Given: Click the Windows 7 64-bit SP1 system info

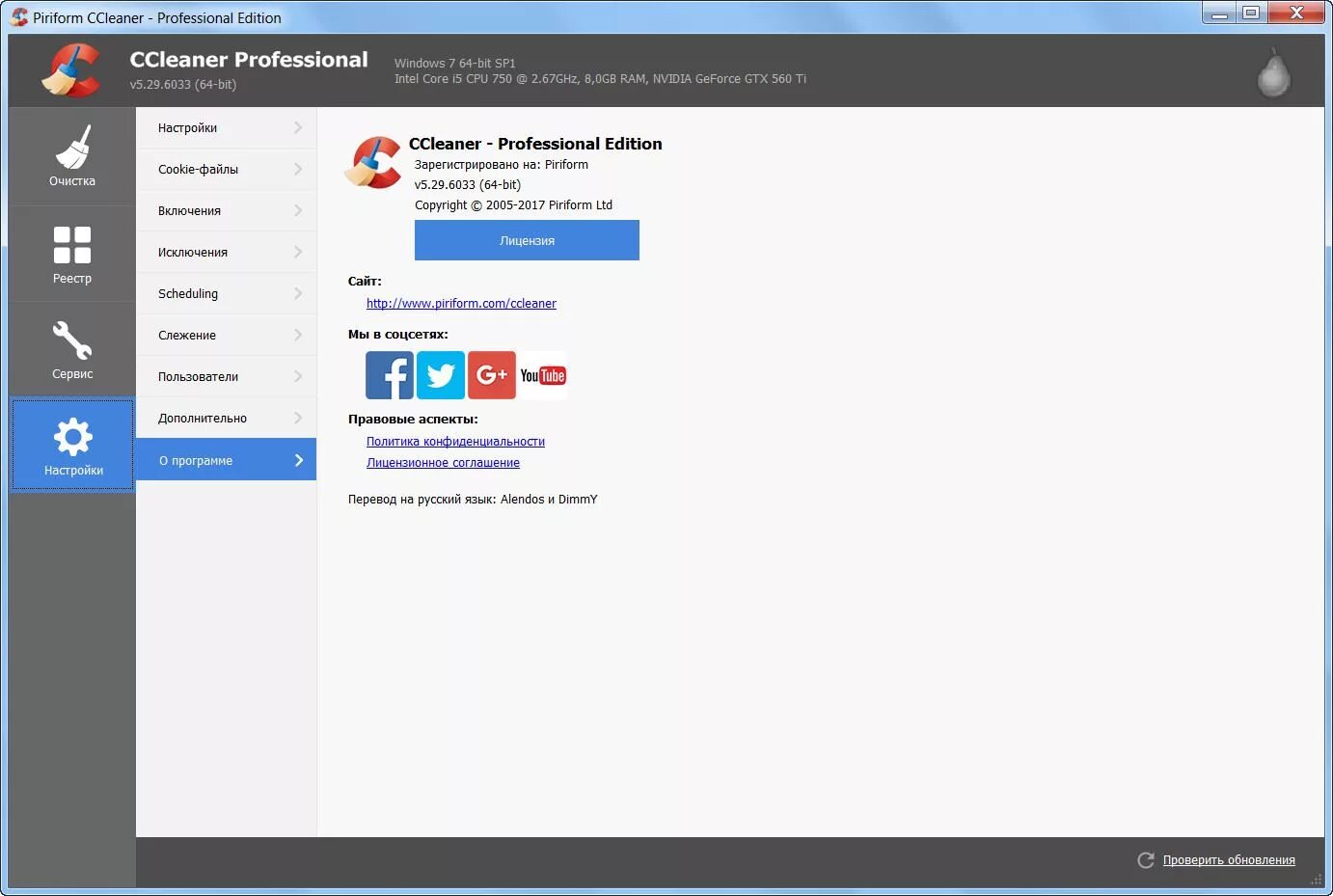Looking at the screenshot, I should click(x=454, y=63).
